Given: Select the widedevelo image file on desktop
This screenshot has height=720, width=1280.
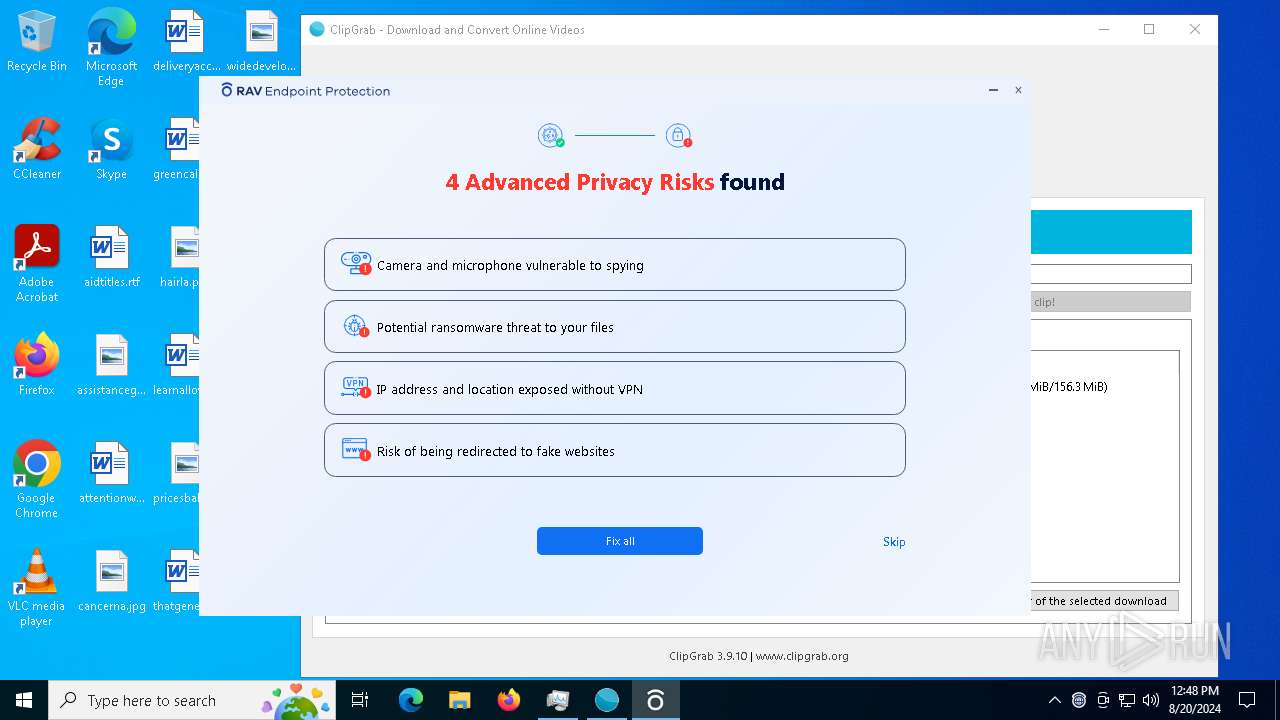Looking at the screenshot, I should click(x=261, y=41).
